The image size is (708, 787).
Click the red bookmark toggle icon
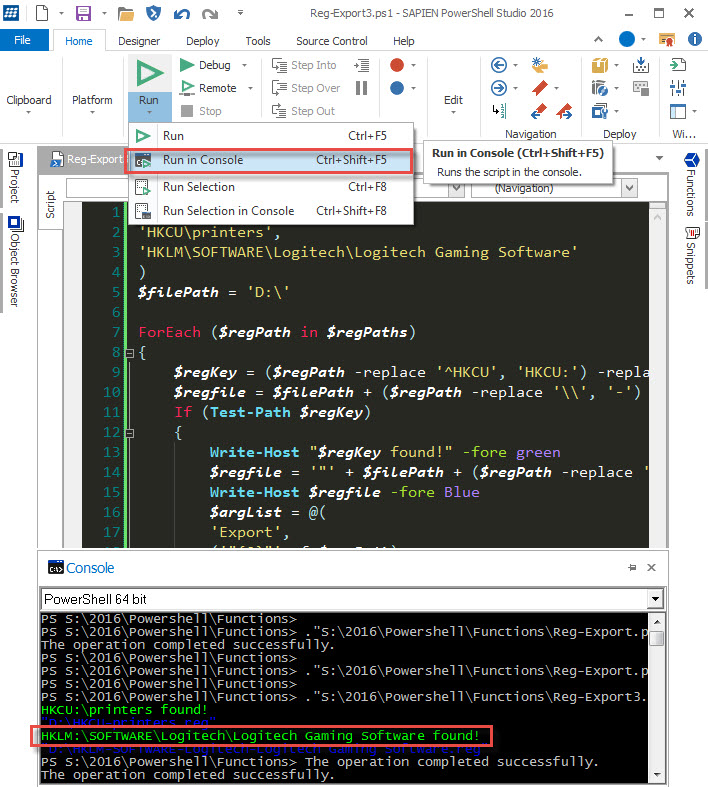pos(540,88)
